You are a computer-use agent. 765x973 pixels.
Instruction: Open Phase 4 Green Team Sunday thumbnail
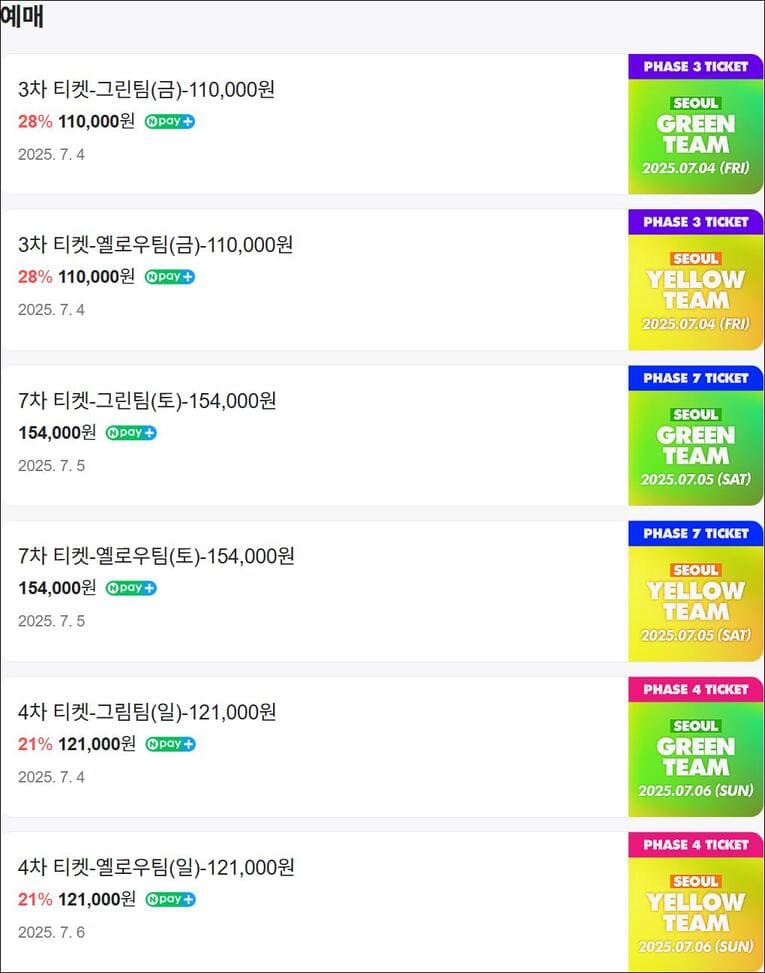[696, 747]
